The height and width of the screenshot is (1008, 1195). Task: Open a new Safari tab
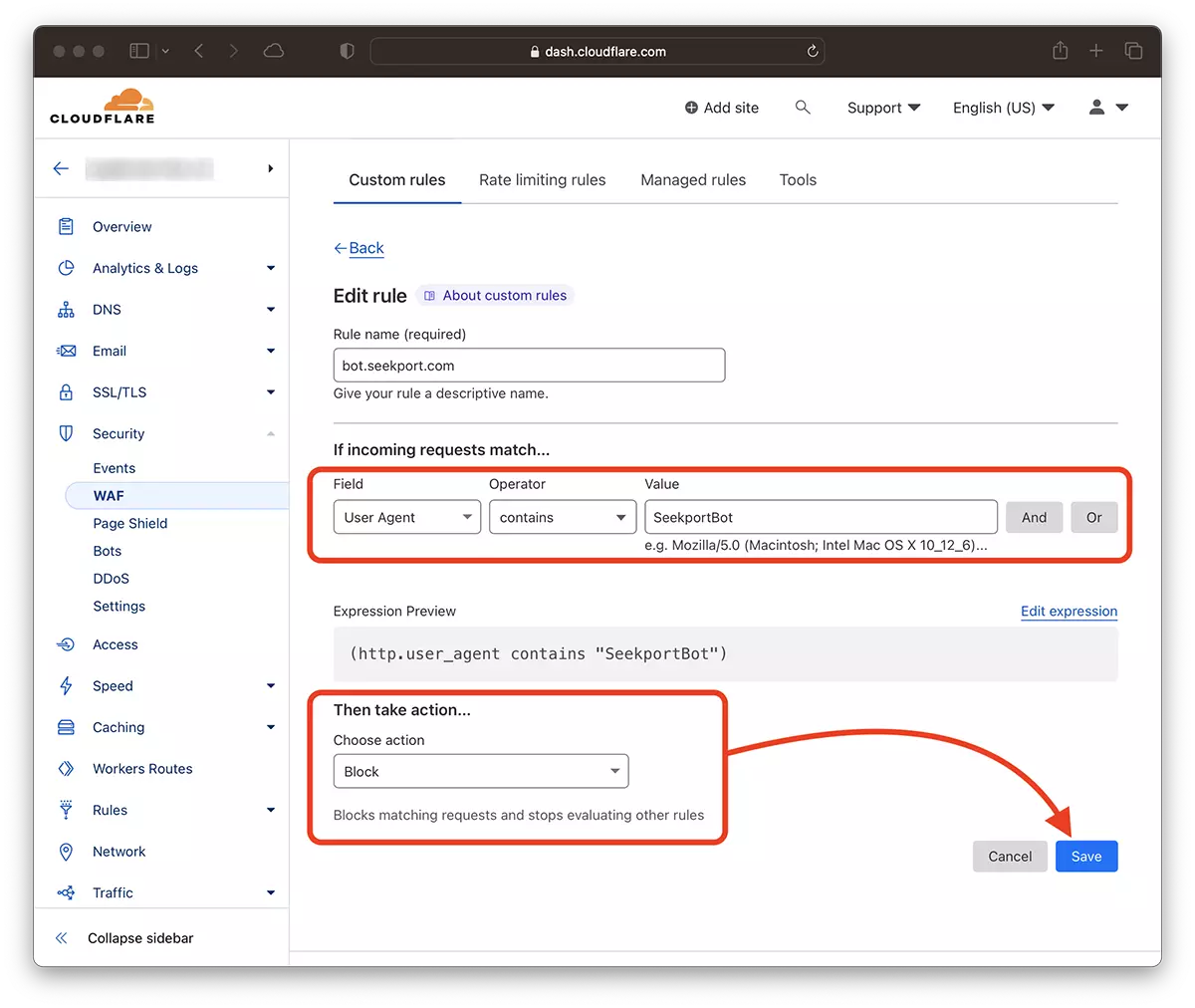click(x=1096, y=51)
